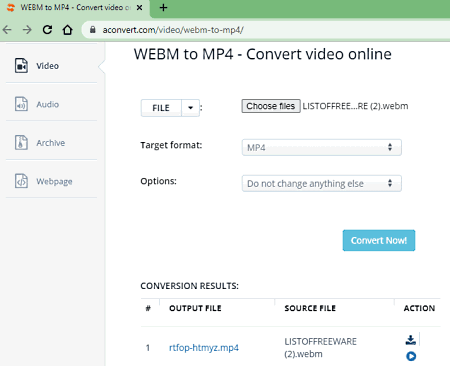Click the Choose files button

pos(271,106)
